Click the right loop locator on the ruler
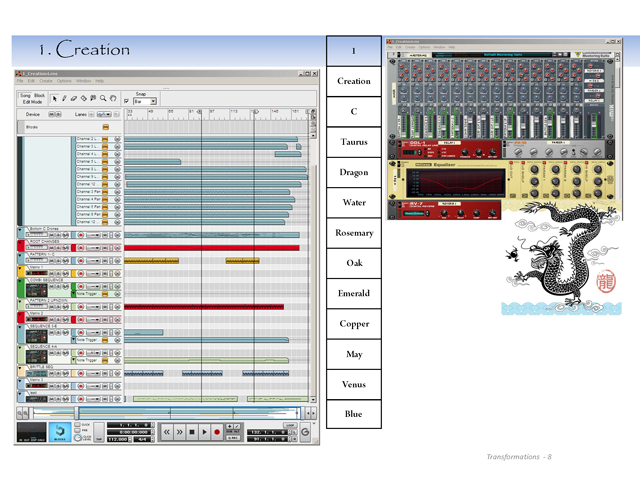Viewport: 640px width, 480px height. point(255,111)
